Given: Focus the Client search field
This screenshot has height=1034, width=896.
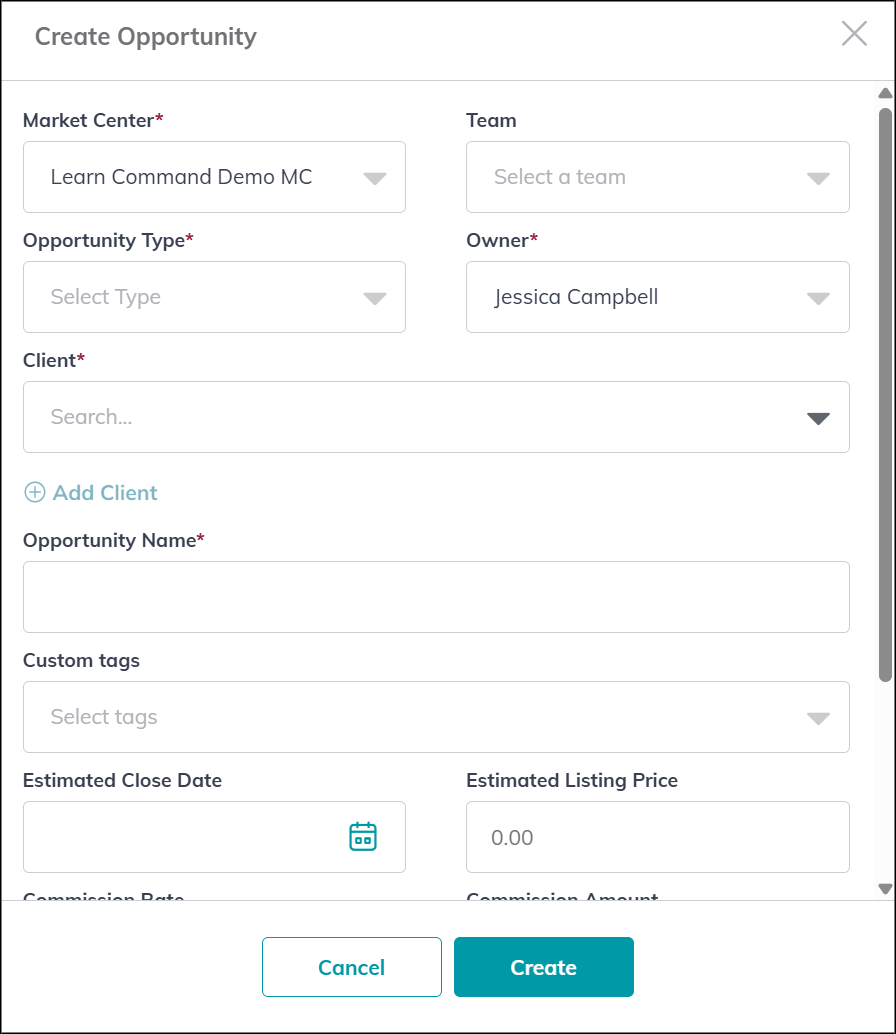Looking at the screenshot, I should pos(410,417).
